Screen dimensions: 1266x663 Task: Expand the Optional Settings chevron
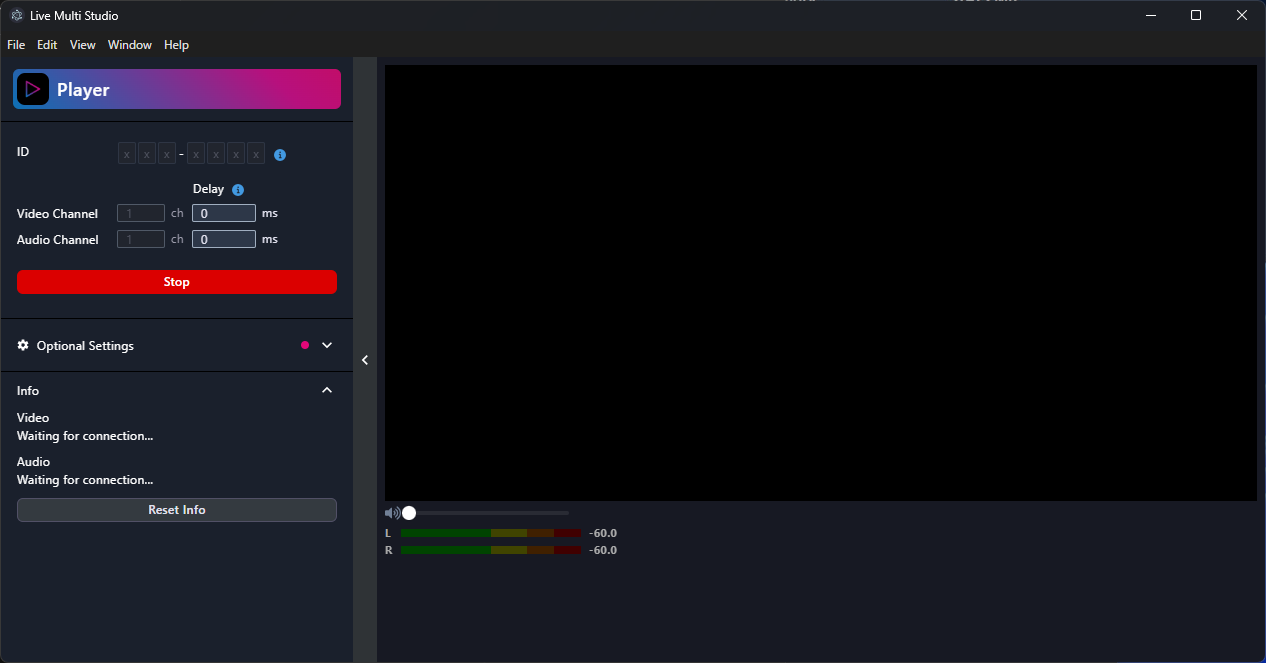(327, 345)
